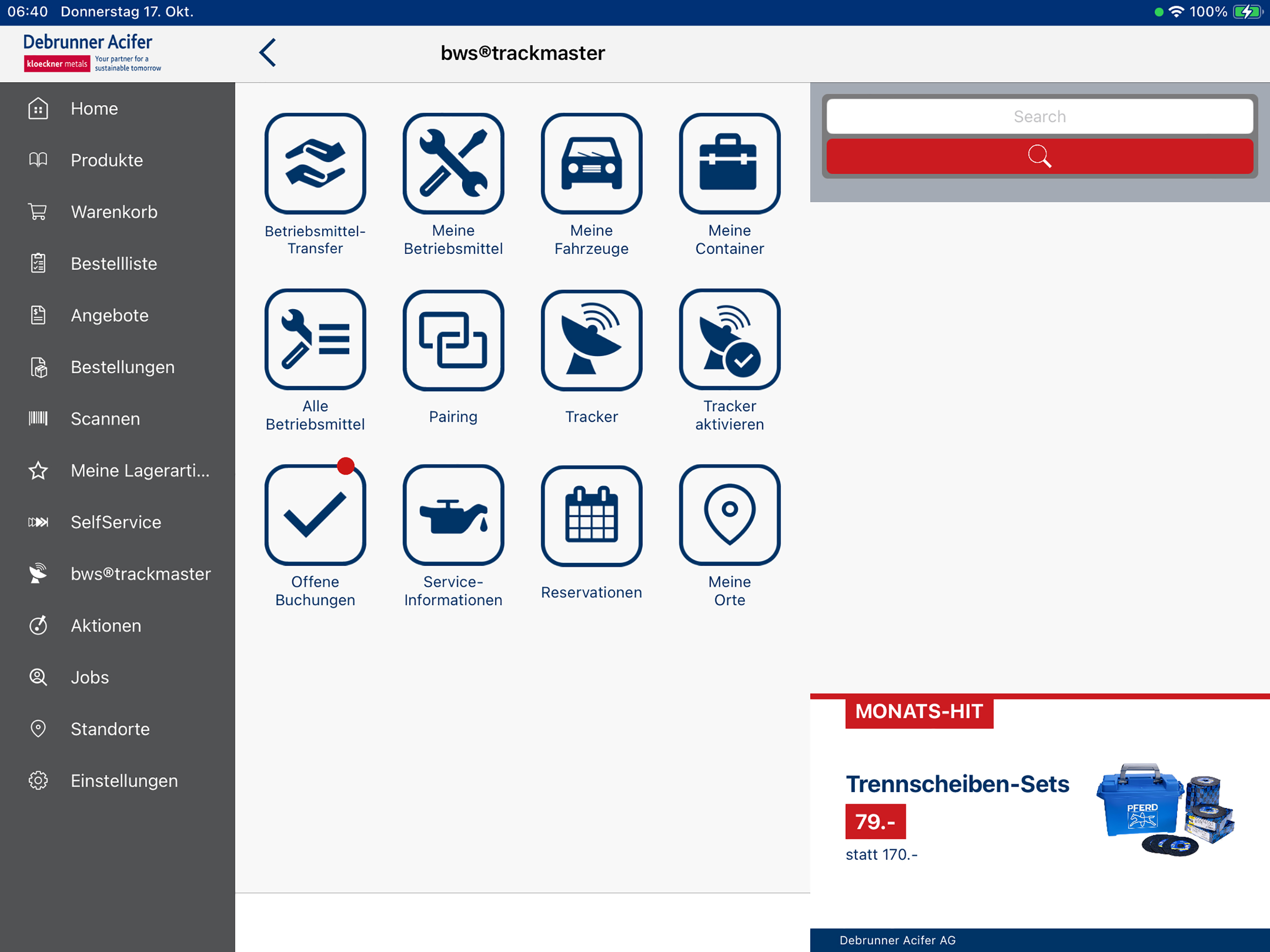Focus the Search input field
The image size is (1270, 952).
[x=1039, y=117]
